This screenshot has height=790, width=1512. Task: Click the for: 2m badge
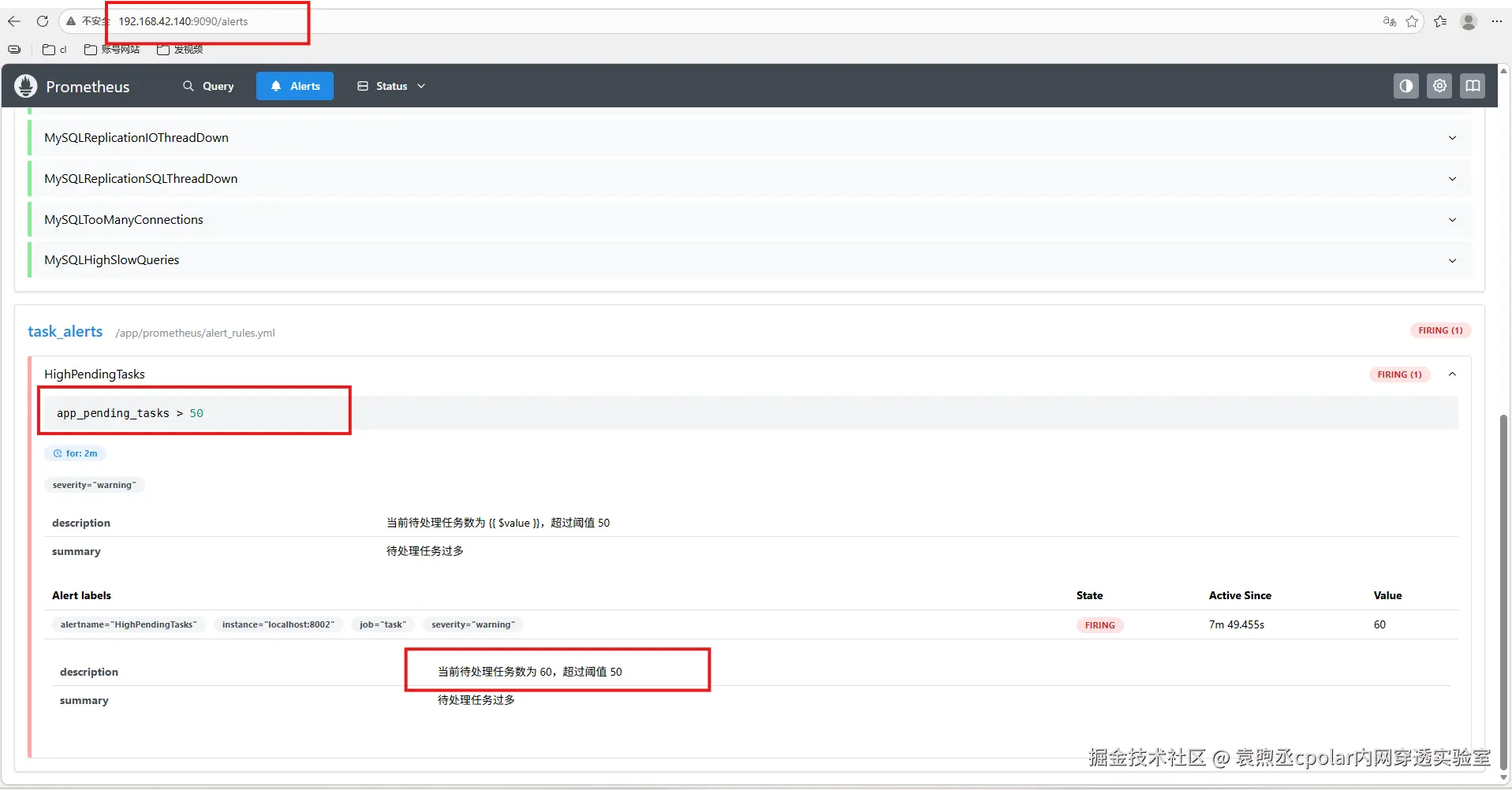click(x=76, y=453)
